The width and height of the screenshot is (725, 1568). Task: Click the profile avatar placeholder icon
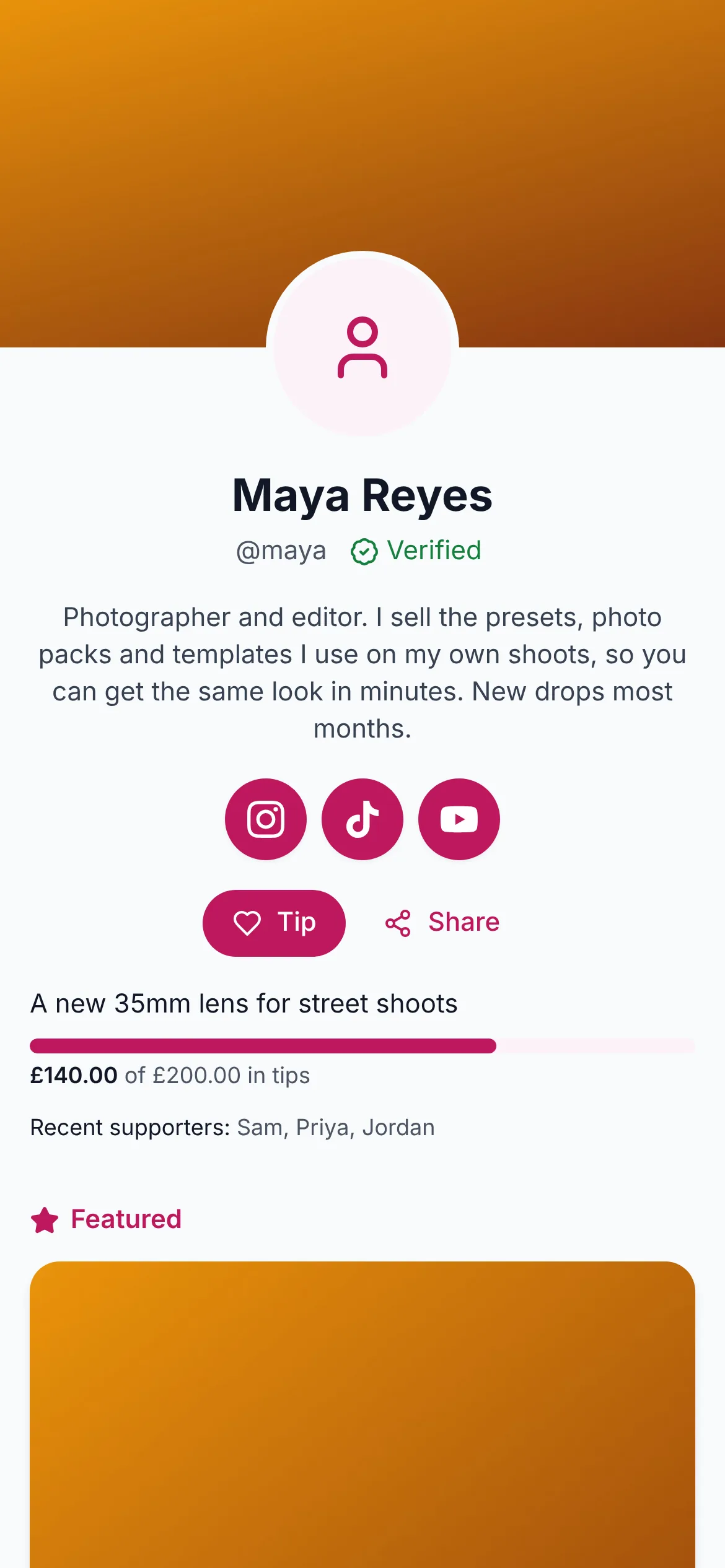pyautogui.click(x=362, y=347)
